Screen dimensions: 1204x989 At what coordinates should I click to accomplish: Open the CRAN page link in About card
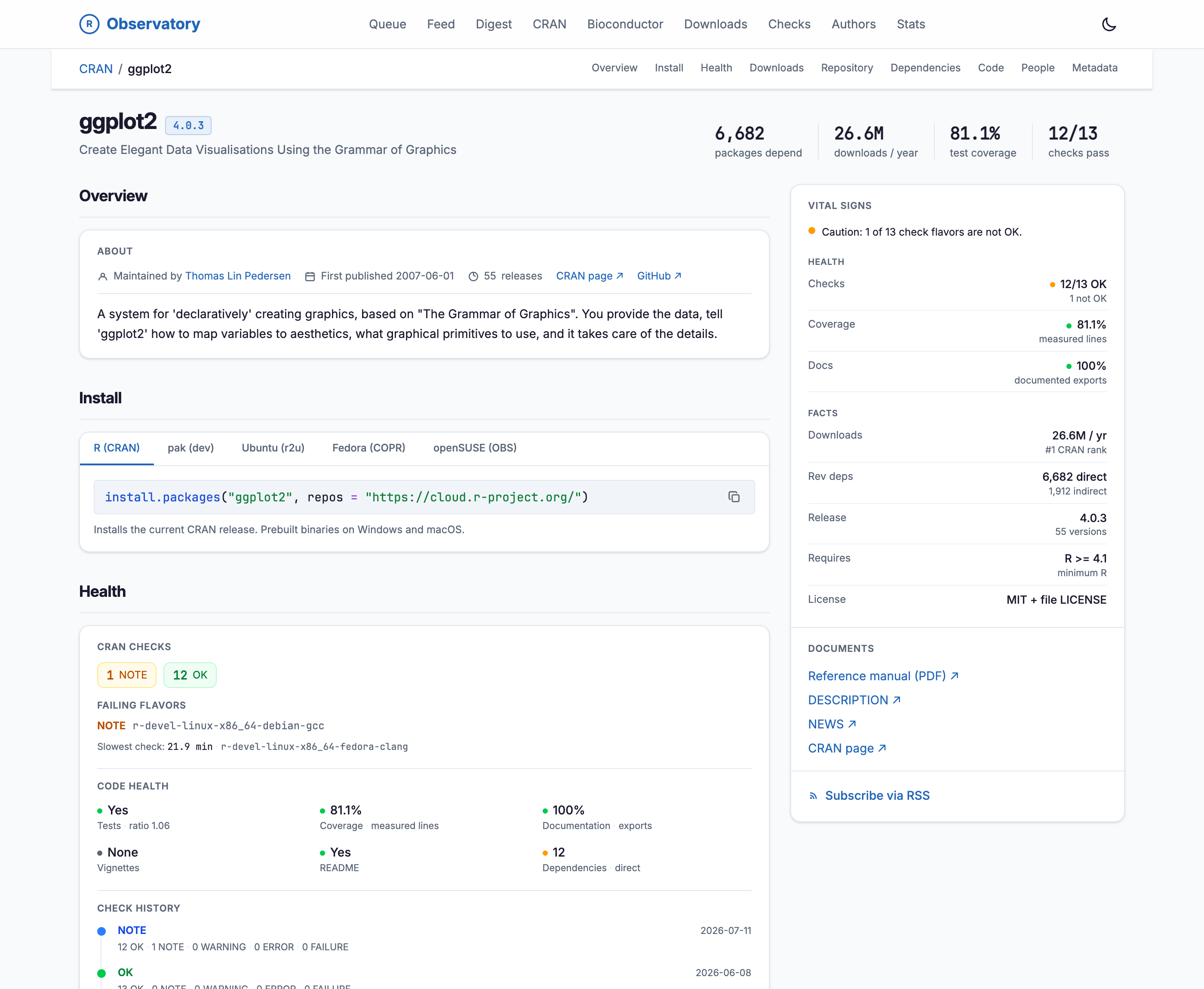click(589, 276)
